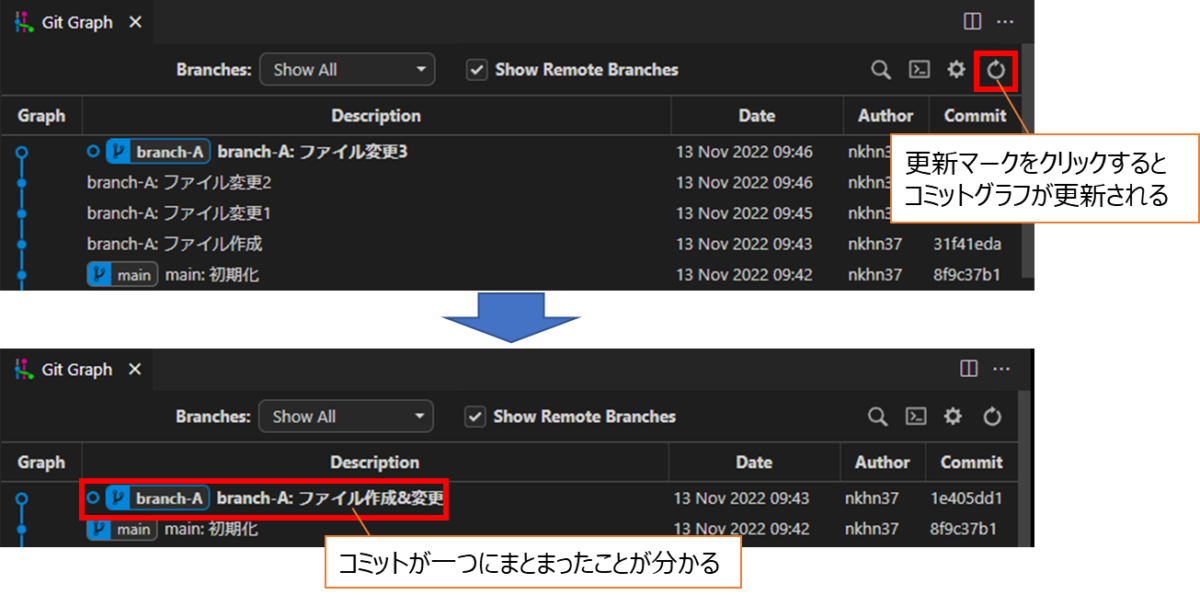
Task: Click the Date column header
Action: pos(756,115)
